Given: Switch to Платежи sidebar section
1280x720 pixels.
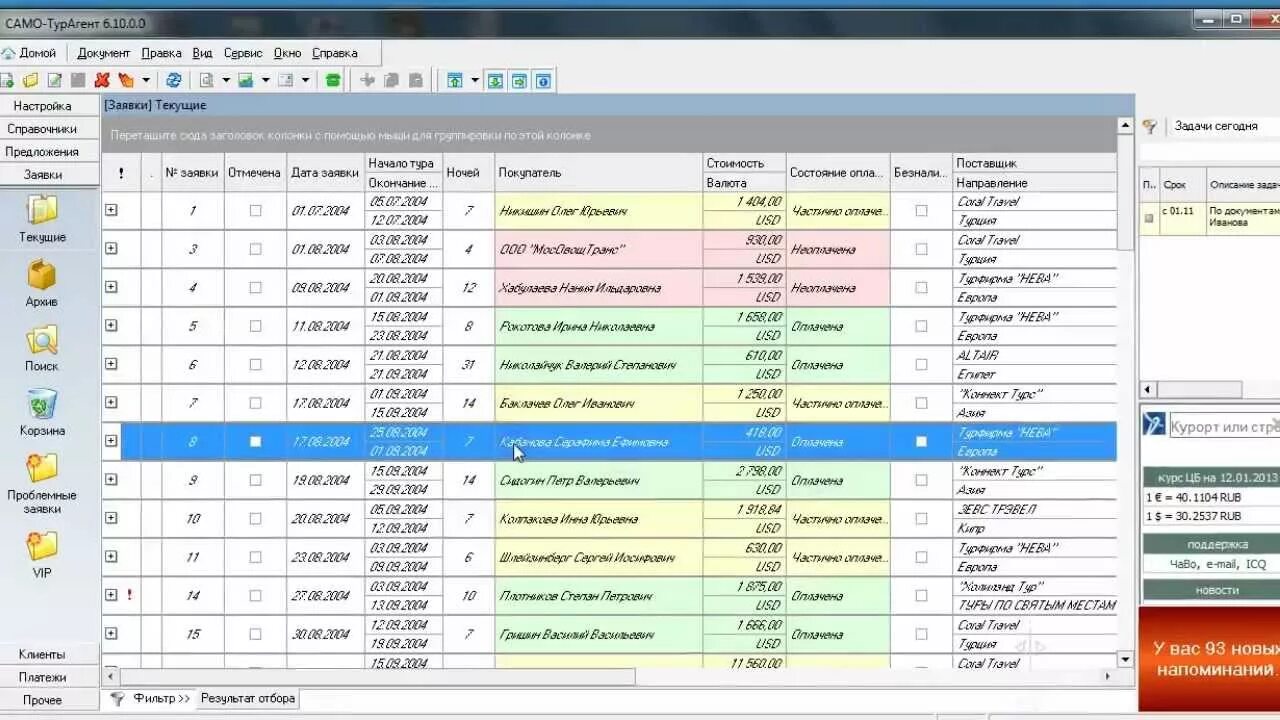Looking at the screenshot, I should 42,677.
